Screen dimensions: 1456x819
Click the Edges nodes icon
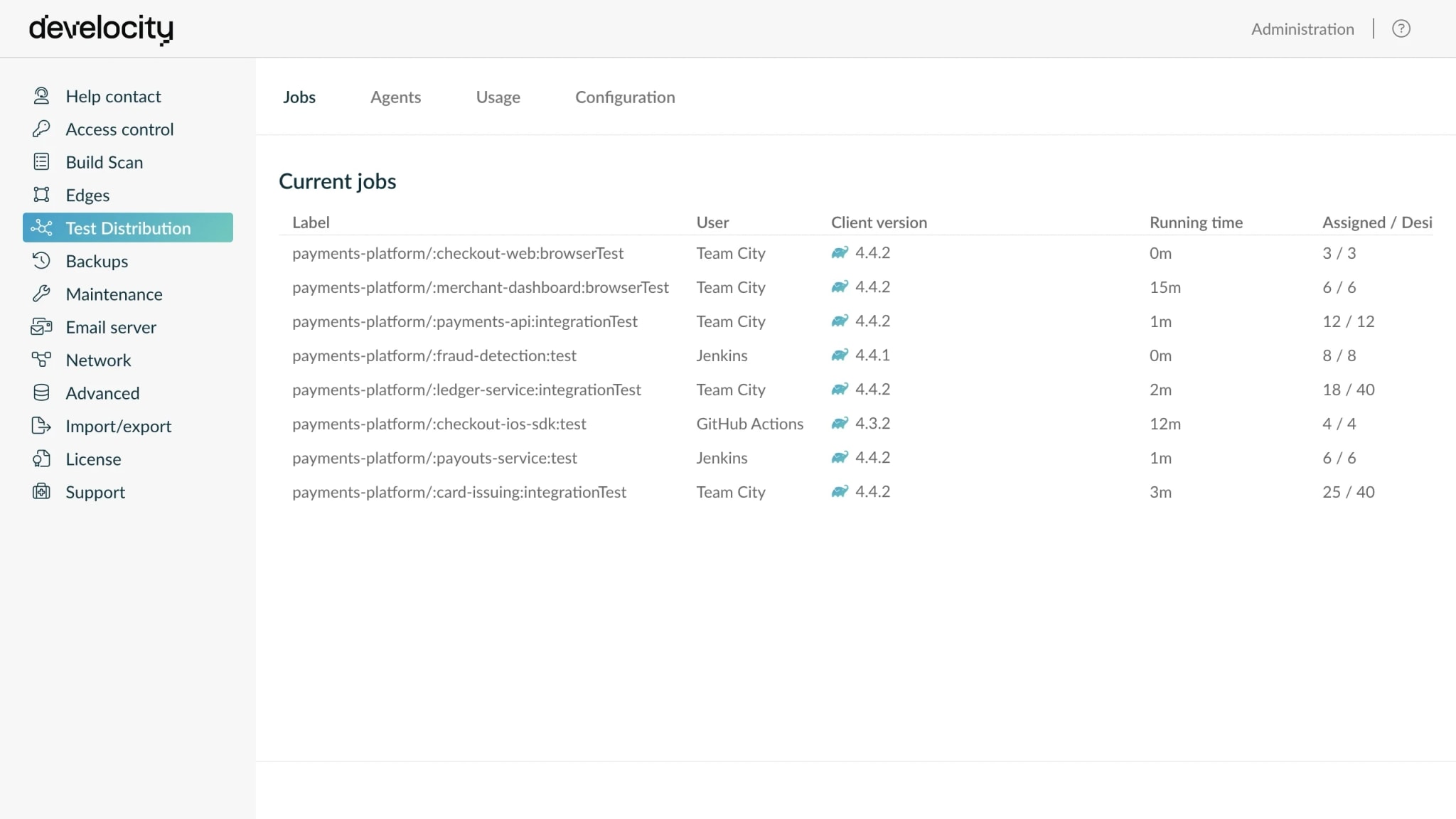point(41,195)
